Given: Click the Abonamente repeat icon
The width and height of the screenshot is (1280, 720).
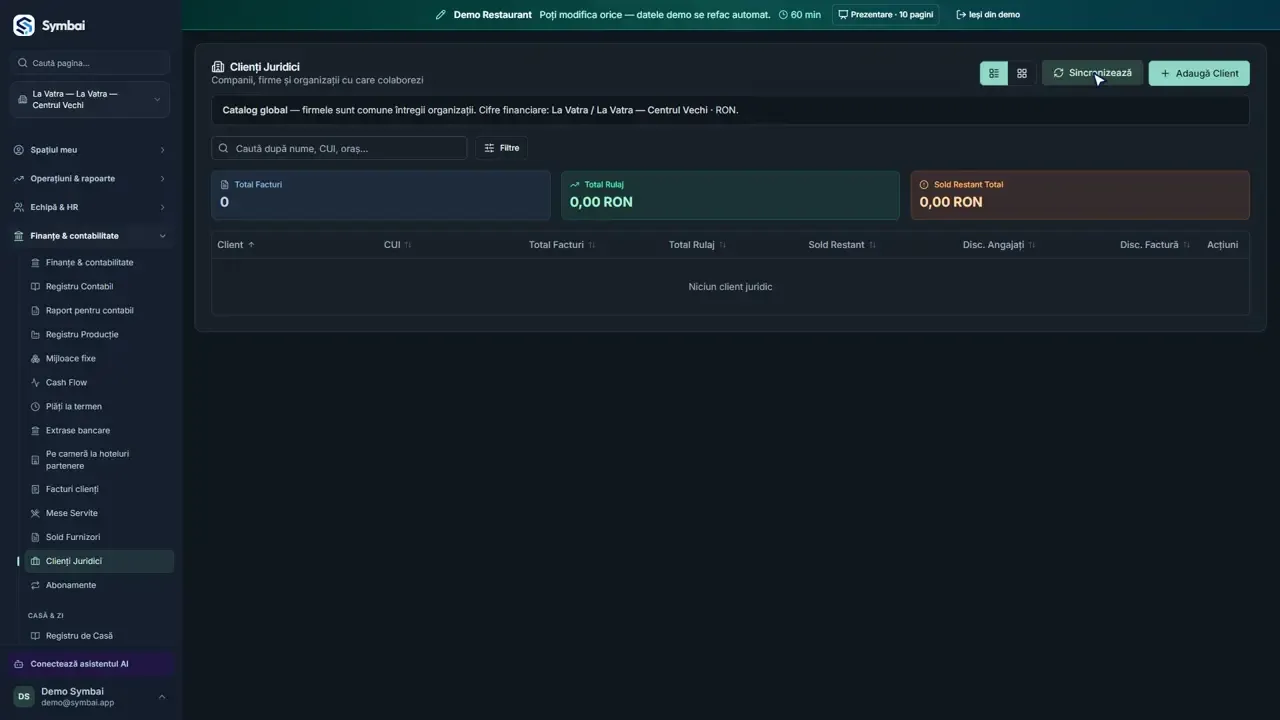Looking at the screenshot, I should tap(36, 585).
